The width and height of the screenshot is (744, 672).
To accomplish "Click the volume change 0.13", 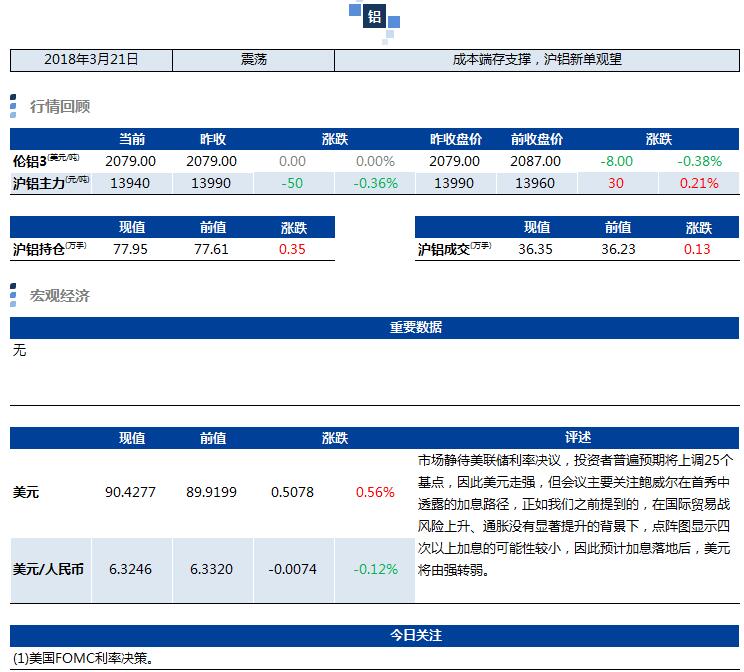I will 697,249.
